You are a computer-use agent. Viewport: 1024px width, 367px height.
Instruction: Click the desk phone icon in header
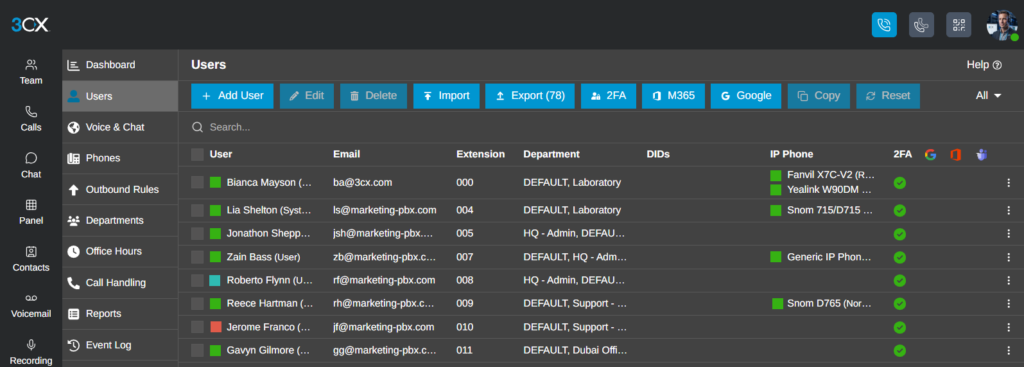coord(921,25)
